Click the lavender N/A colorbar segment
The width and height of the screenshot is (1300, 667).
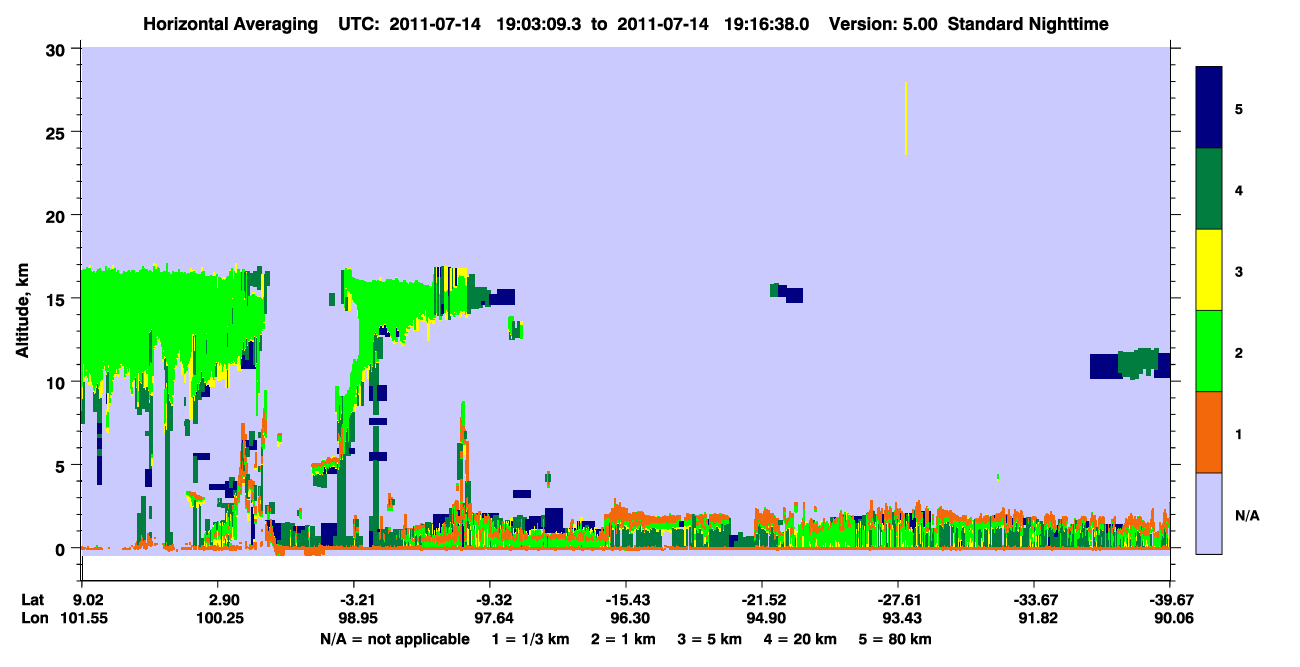1209,513
